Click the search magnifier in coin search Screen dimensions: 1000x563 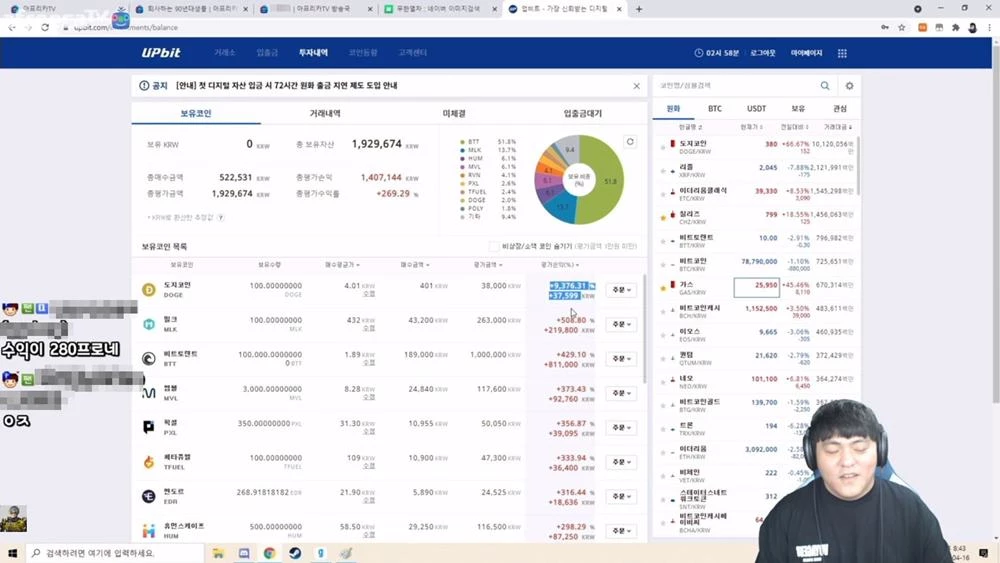(825, 86)
